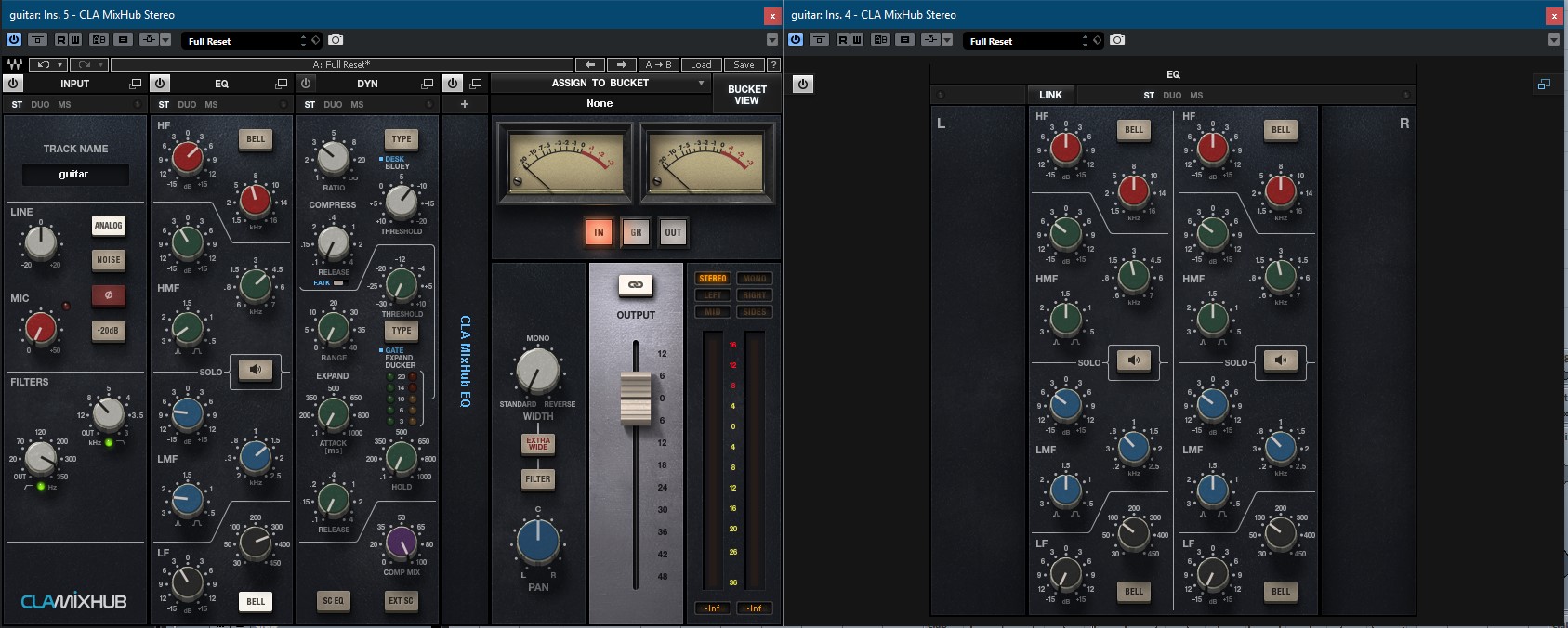Expand the INPUT section pop-out icon
Screen dimensions: 1568x628
click(x=136, y=84)
